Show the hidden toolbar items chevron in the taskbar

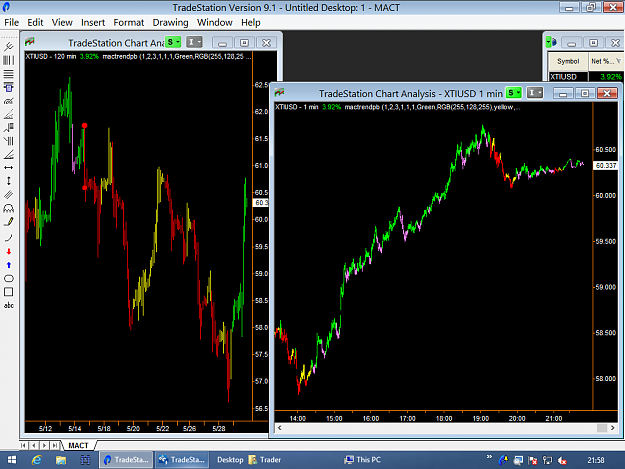coord(489,457)
